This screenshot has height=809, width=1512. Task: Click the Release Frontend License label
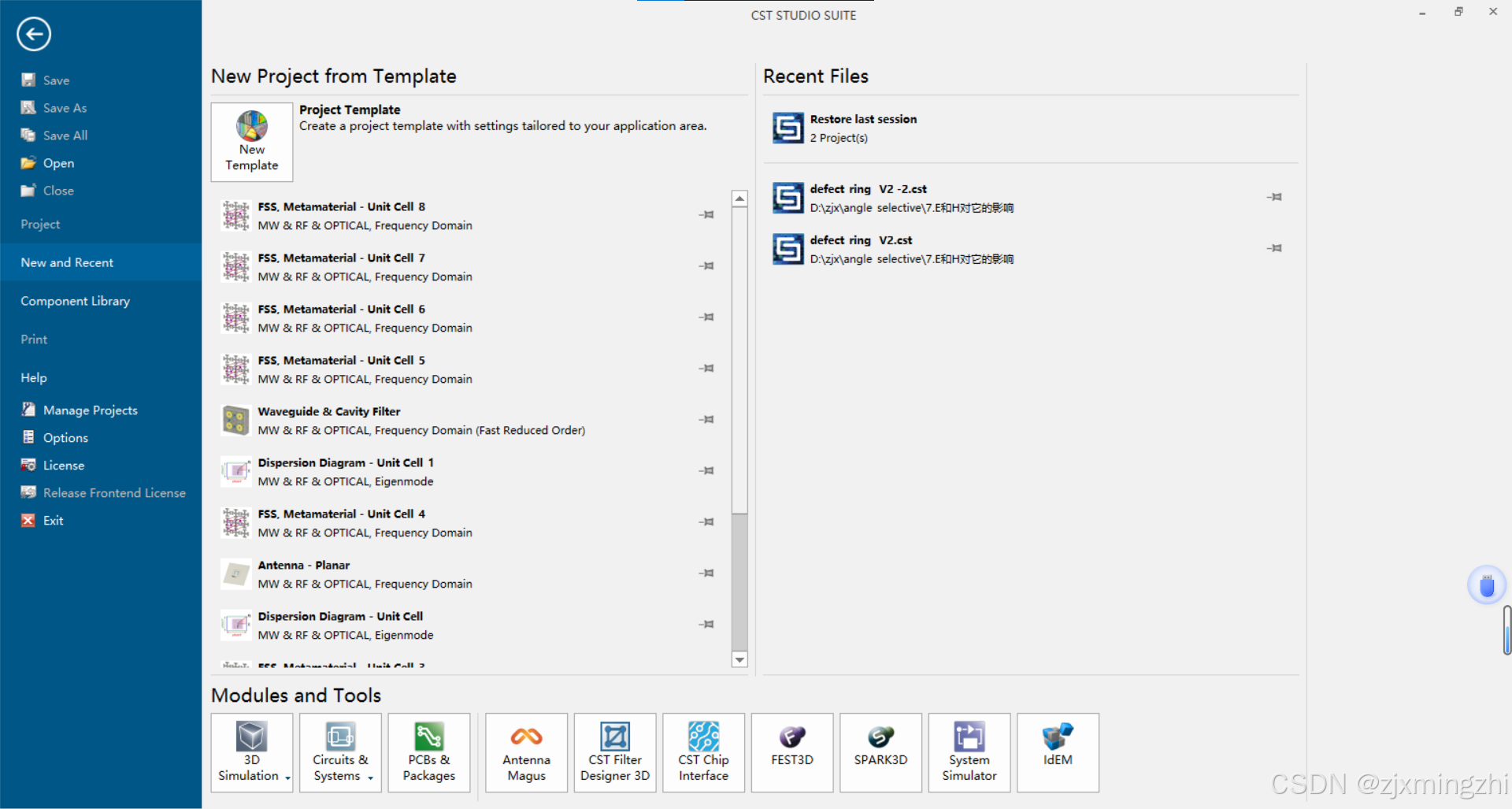point(114,492)
